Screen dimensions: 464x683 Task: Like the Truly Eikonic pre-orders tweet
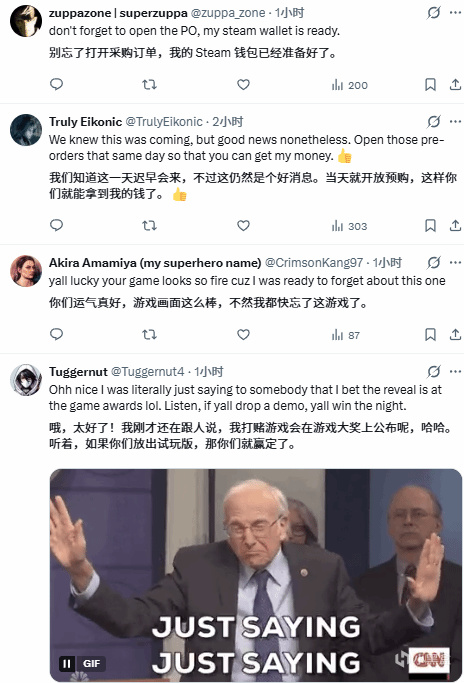point(243,225)
